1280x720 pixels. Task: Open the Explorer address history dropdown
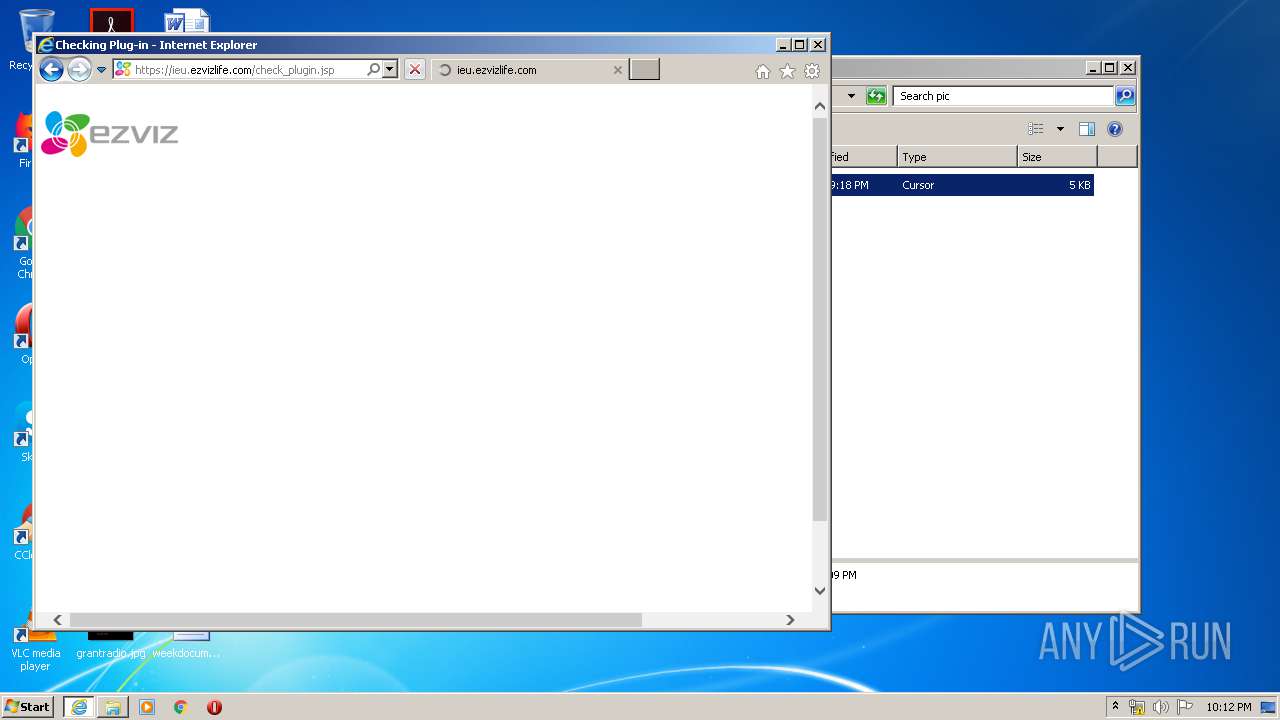coord(851,96)
